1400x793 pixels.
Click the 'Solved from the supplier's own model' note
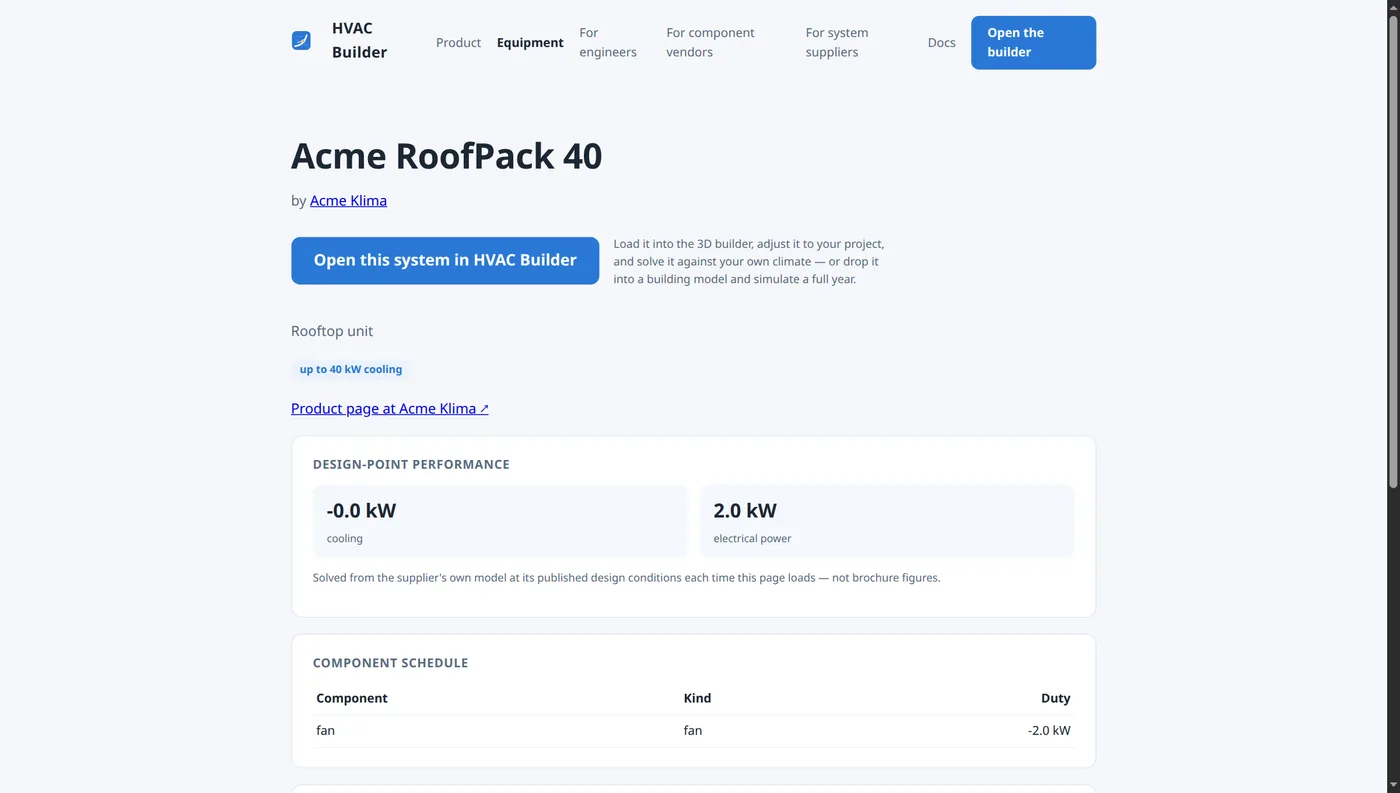626,577
